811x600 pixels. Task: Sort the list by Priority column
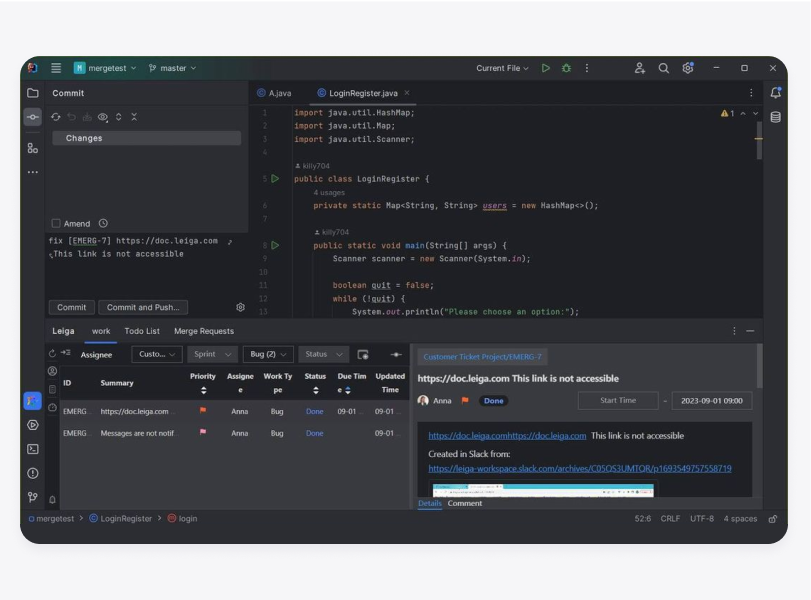(203, 391)
